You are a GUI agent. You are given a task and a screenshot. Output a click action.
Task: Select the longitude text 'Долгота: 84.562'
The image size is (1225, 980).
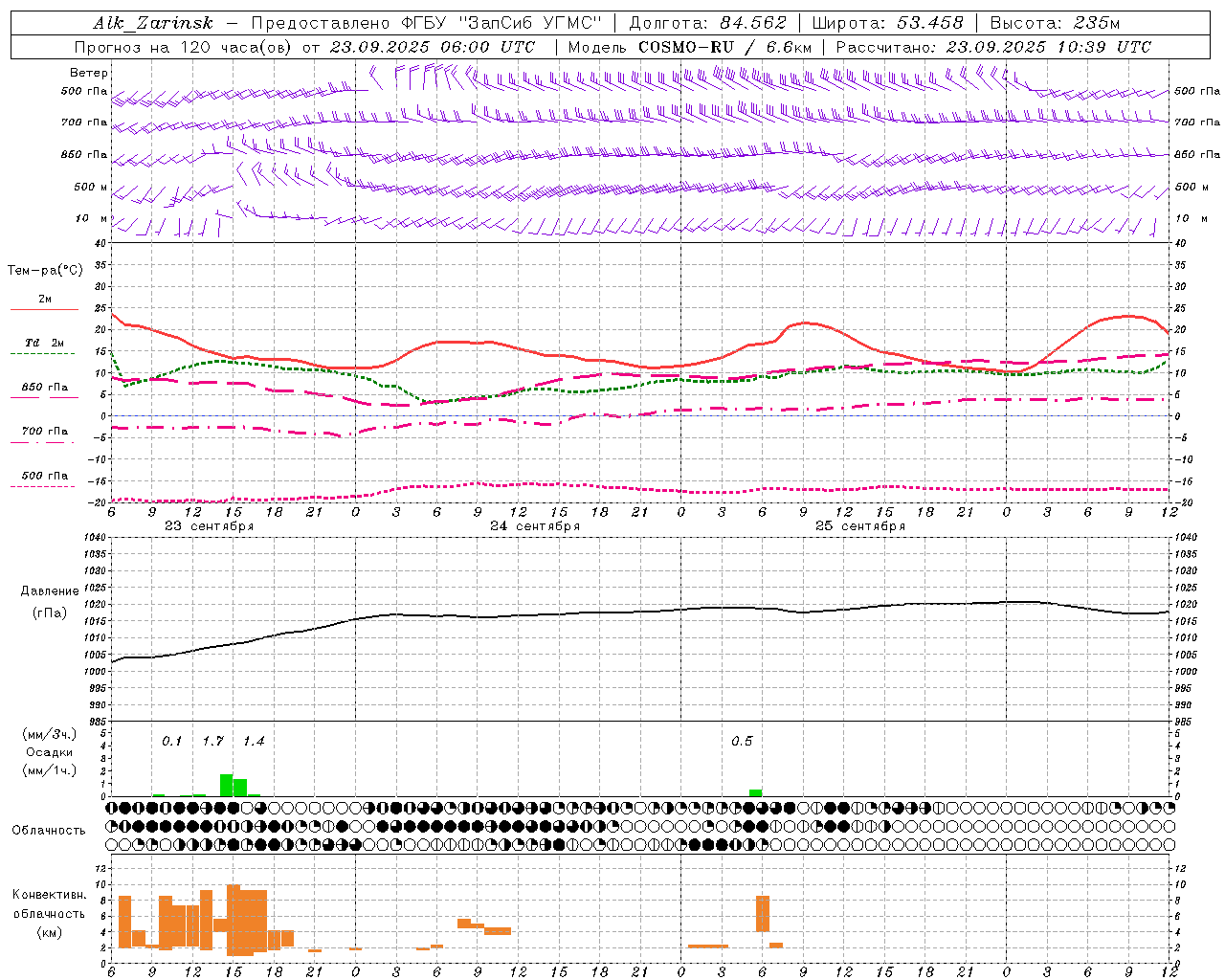(707, 23)
